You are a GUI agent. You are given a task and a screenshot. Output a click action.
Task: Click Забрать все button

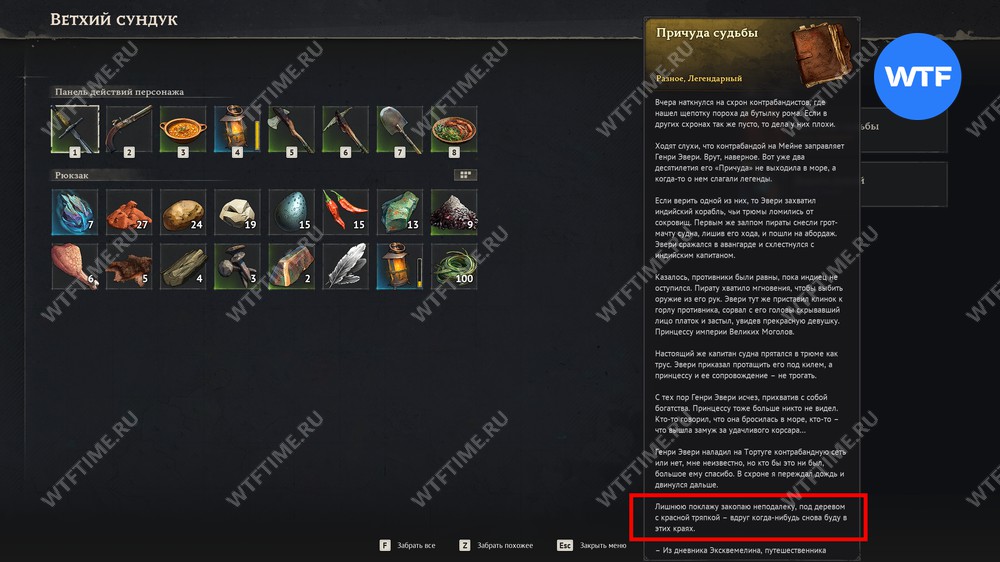(x=408, y=545)
